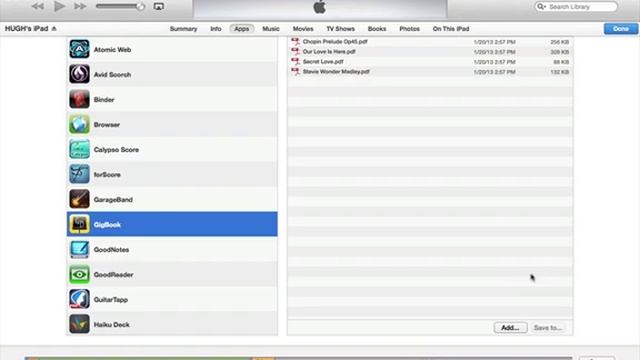Click the fast-forward playback button
Viewport: 640px width, 360px height.
pyautogui.click(x=80, y=6)
